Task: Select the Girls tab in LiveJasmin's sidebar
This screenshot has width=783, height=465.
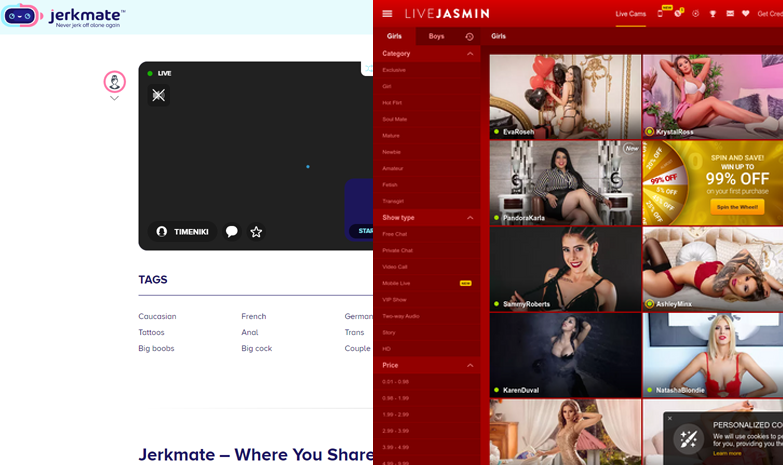Action: (394, 36)
